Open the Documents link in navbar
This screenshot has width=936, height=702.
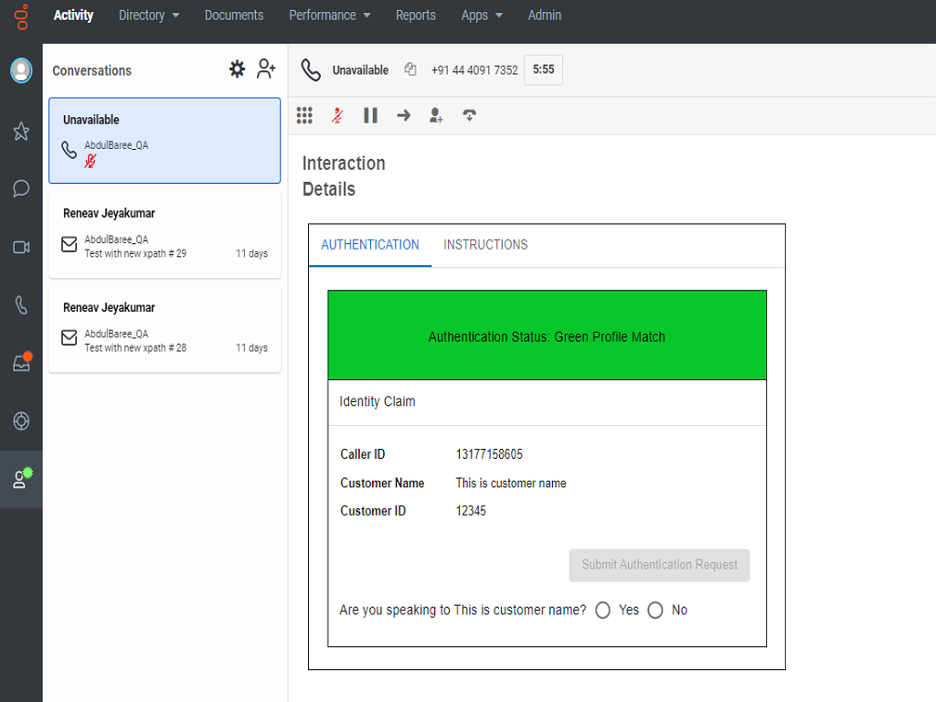(234, 15)
